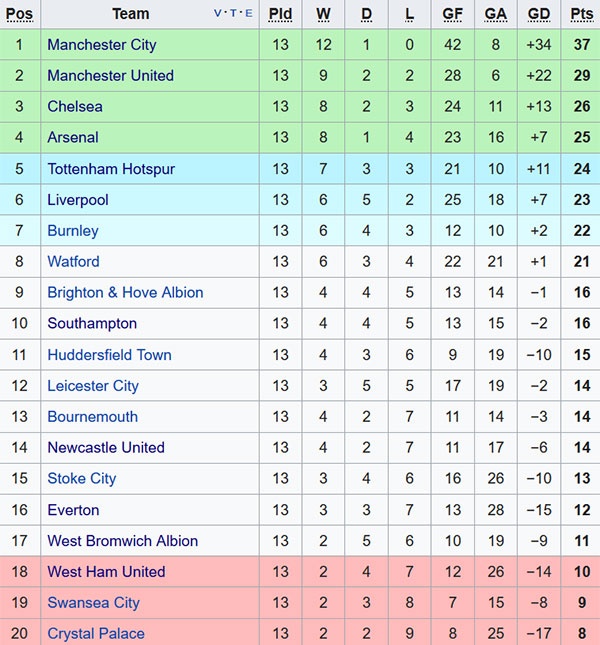Image resolution: width=600 pixels, height=645 pixels.
Task: Click the Chelsea team link
Action: tap(75, 107)
